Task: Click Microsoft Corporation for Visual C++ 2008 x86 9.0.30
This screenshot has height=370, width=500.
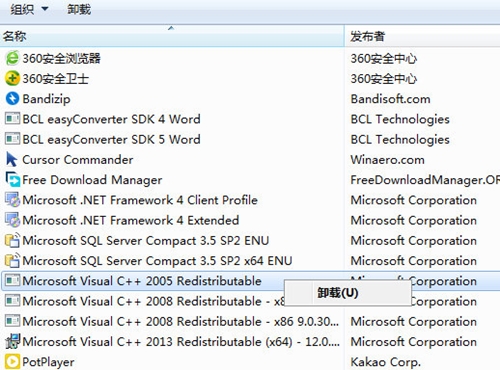Action: 414,322
